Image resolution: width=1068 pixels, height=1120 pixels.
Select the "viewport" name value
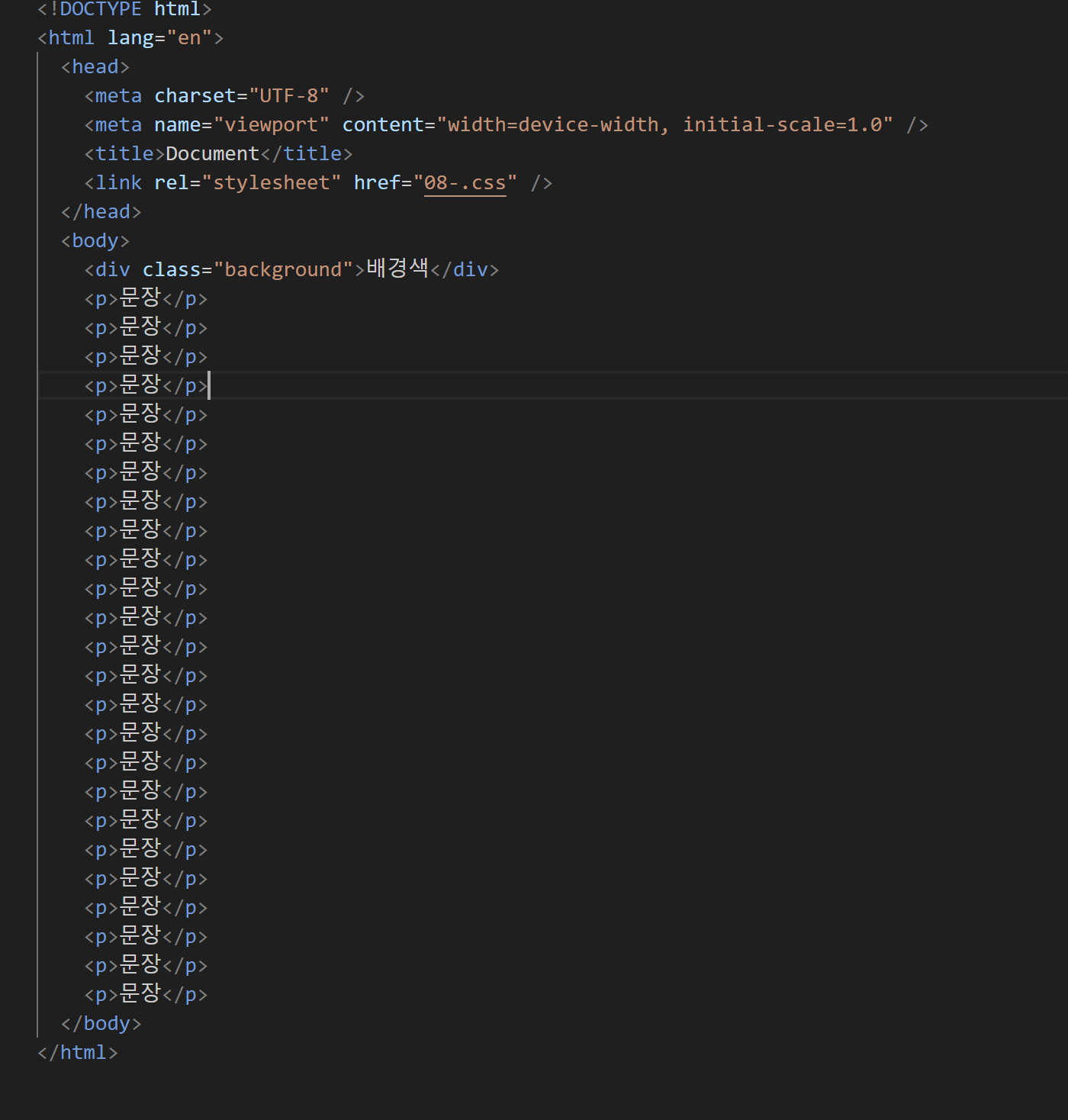[272, 125]
